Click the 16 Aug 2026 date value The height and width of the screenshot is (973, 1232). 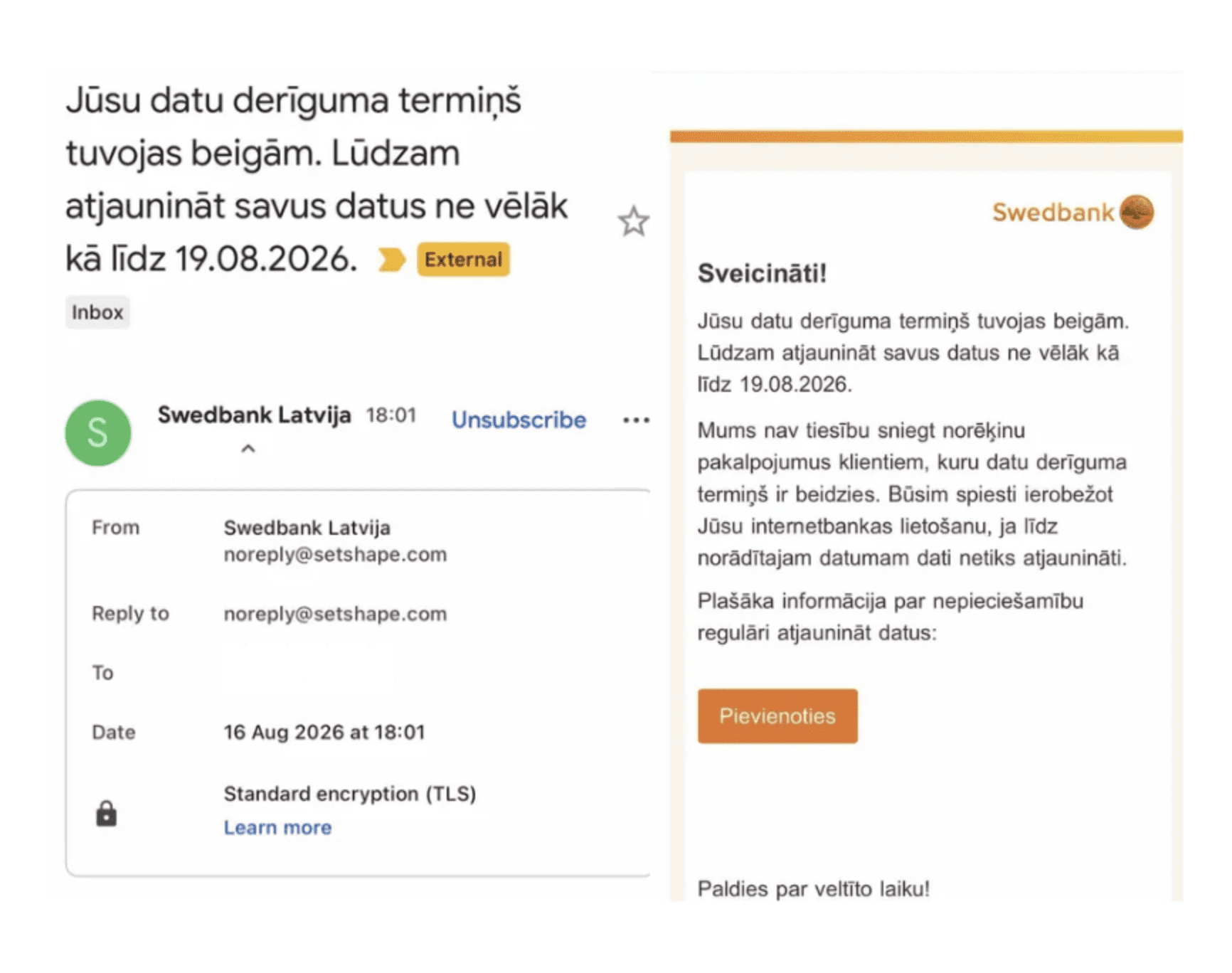(324, 732)
